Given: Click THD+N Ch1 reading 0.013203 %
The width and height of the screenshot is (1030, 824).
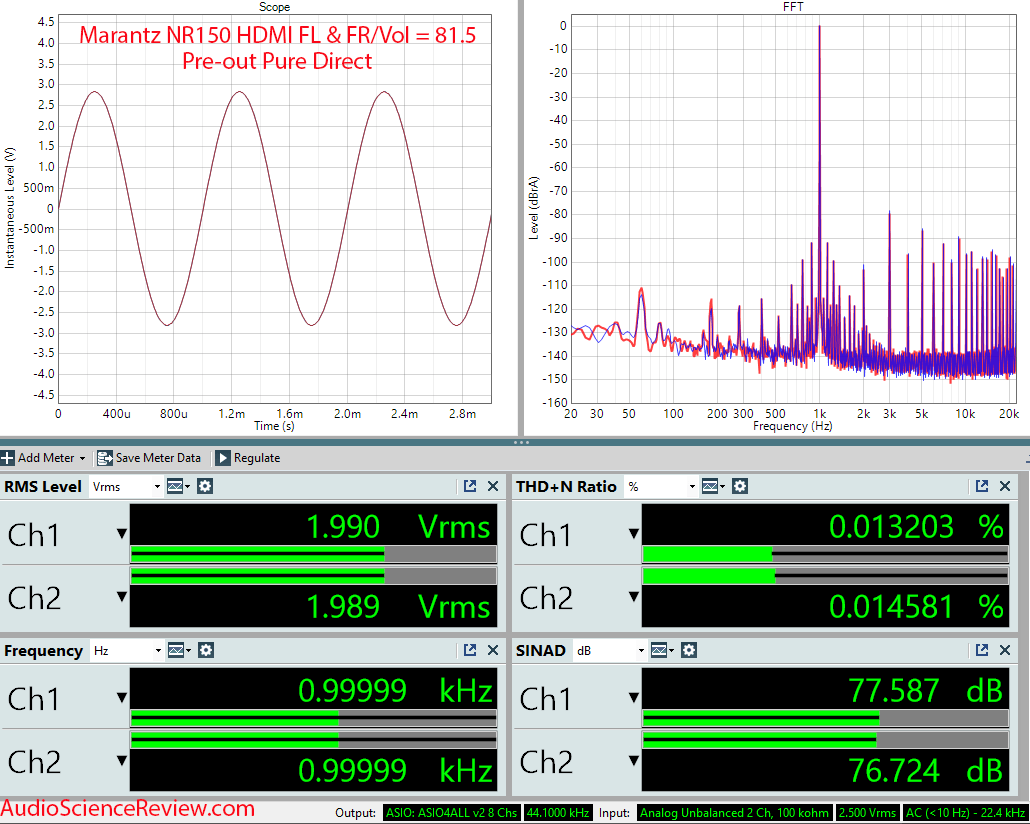Looking at the screenshot, I should click(x=916, y=527).
